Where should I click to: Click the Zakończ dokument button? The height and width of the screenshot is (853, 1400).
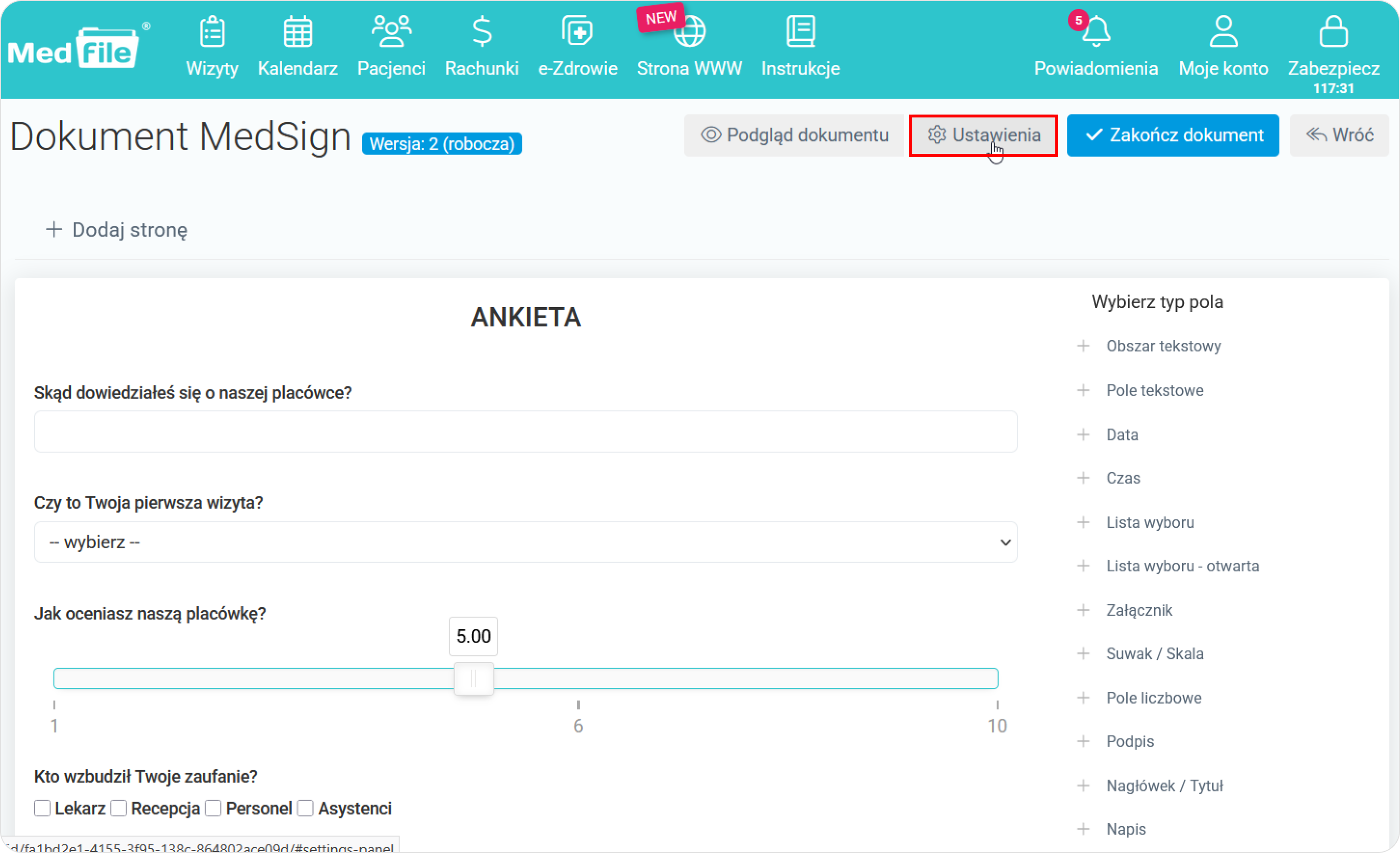coord(1173,135)
